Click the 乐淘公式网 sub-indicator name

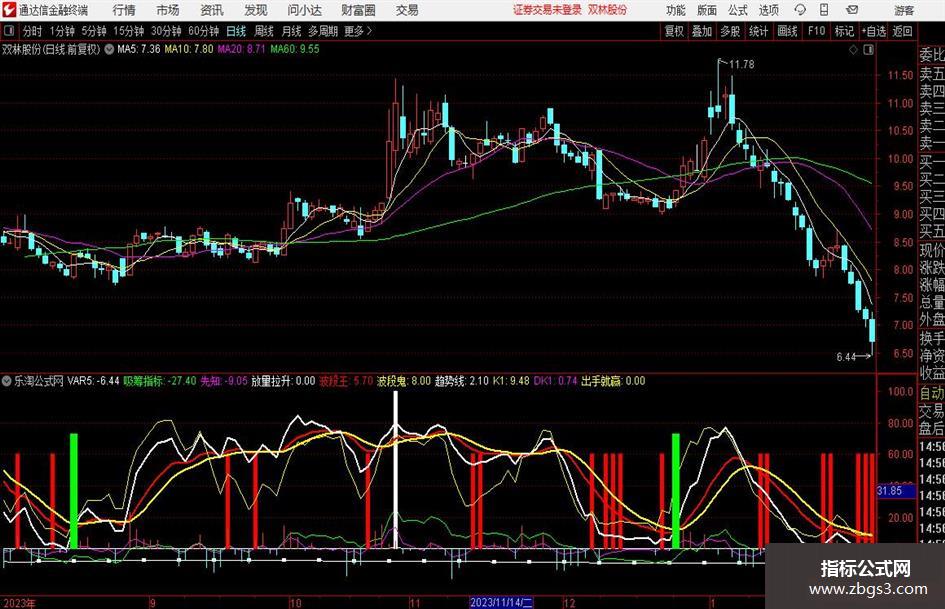(x=39, y=380)
